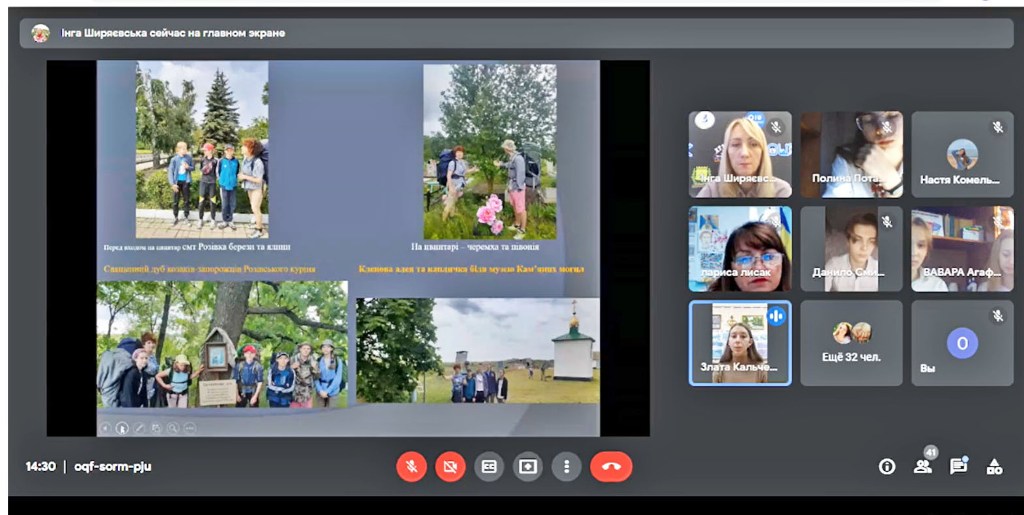
Task: Unmute the microphone in the call controls
Action: click(411, 466)
